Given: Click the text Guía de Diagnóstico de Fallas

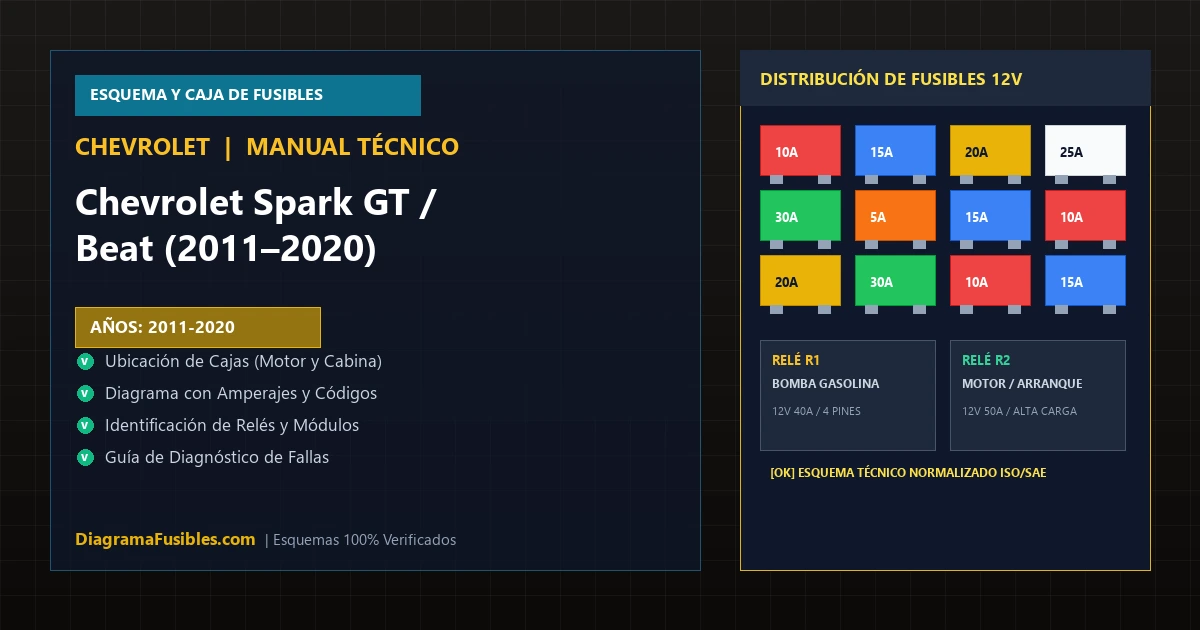Looking at the screenshot, I should [x=217, y=457].
